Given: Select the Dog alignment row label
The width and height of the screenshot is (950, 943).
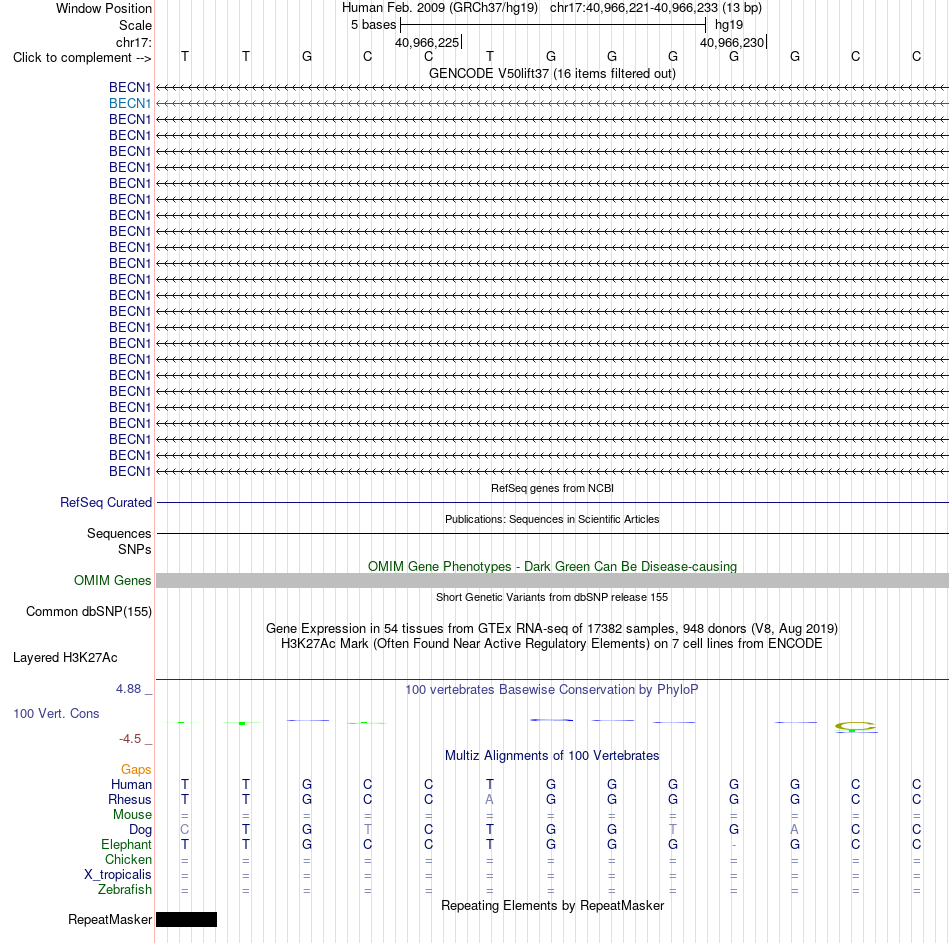Looking at the screenshot, I should coord(140,830).
